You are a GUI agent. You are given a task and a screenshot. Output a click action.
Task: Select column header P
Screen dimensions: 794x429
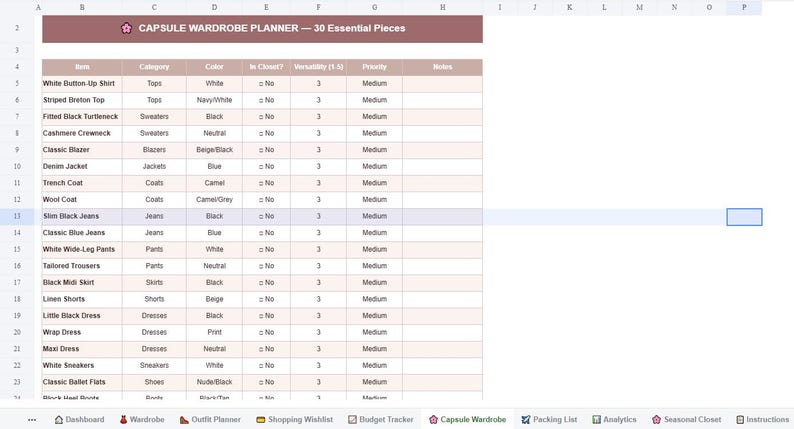point(744,8)
